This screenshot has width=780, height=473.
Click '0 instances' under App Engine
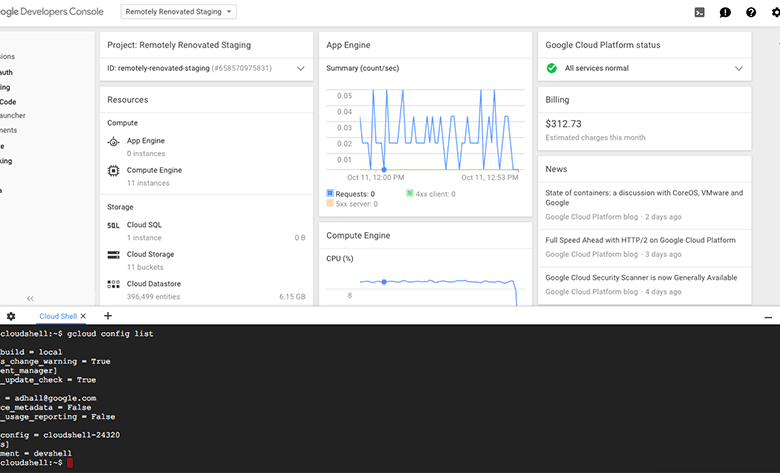pos(146,154)
